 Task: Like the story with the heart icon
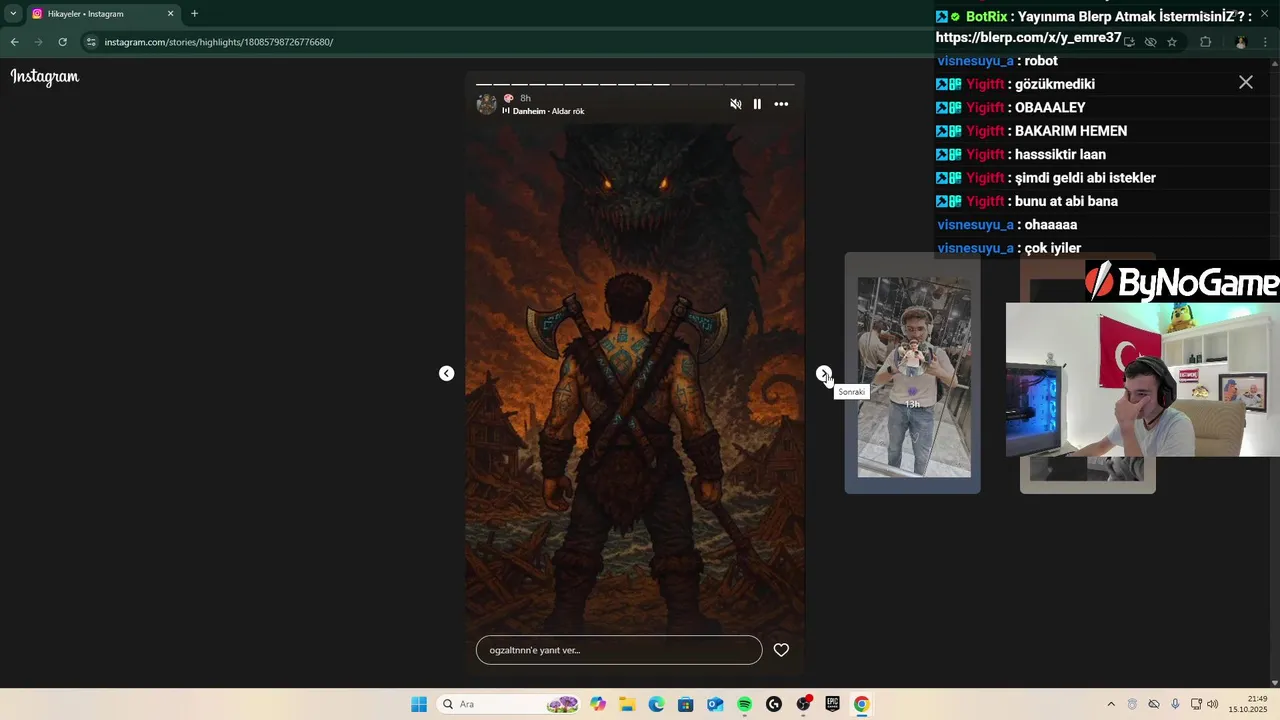(x=781, y=650)
